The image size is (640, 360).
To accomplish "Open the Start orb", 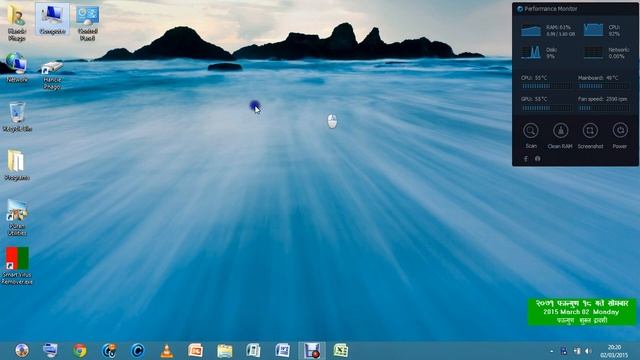I will point(22,350).
